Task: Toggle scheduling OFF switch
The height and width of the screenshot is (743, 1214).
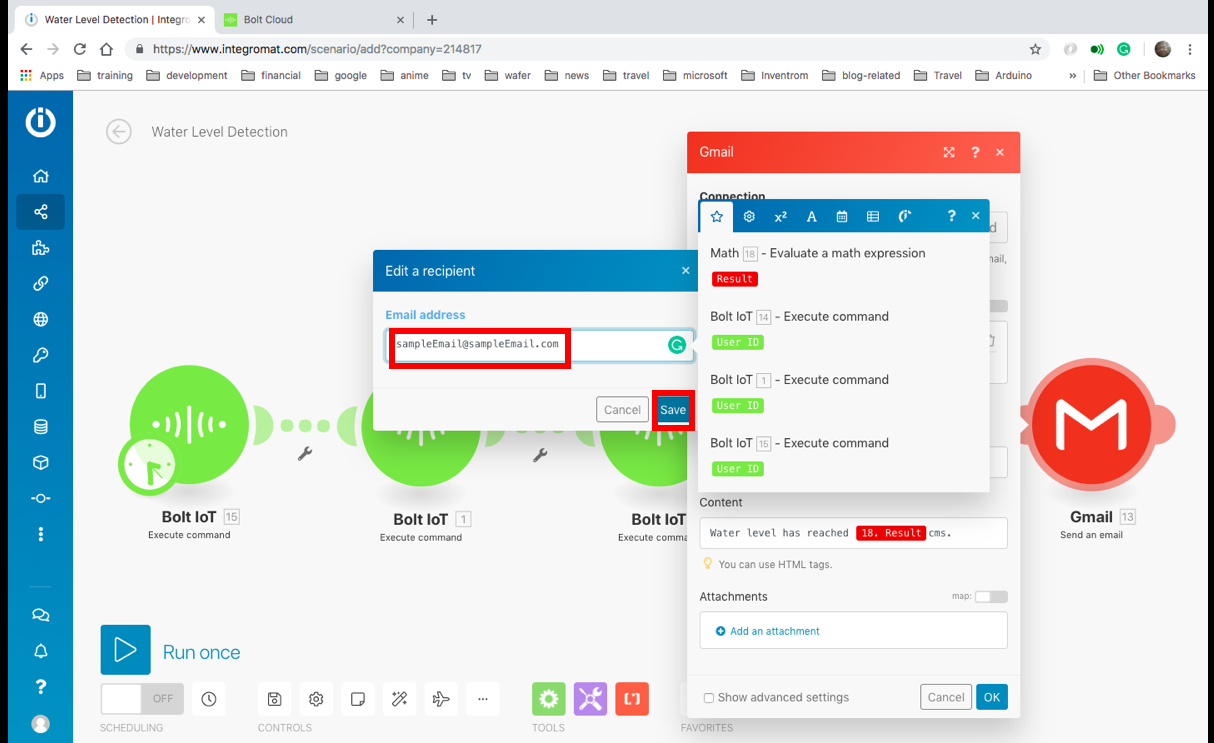Action: tap(142, 699)
